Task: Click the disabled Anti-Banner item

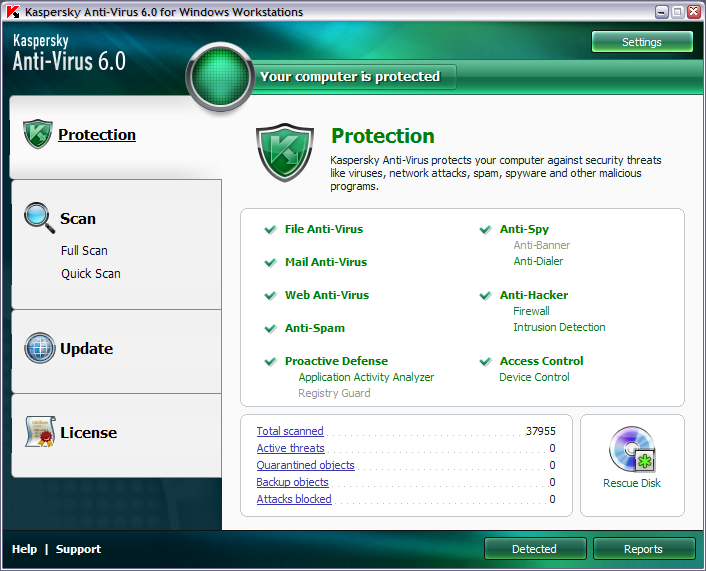Action: 542,245
